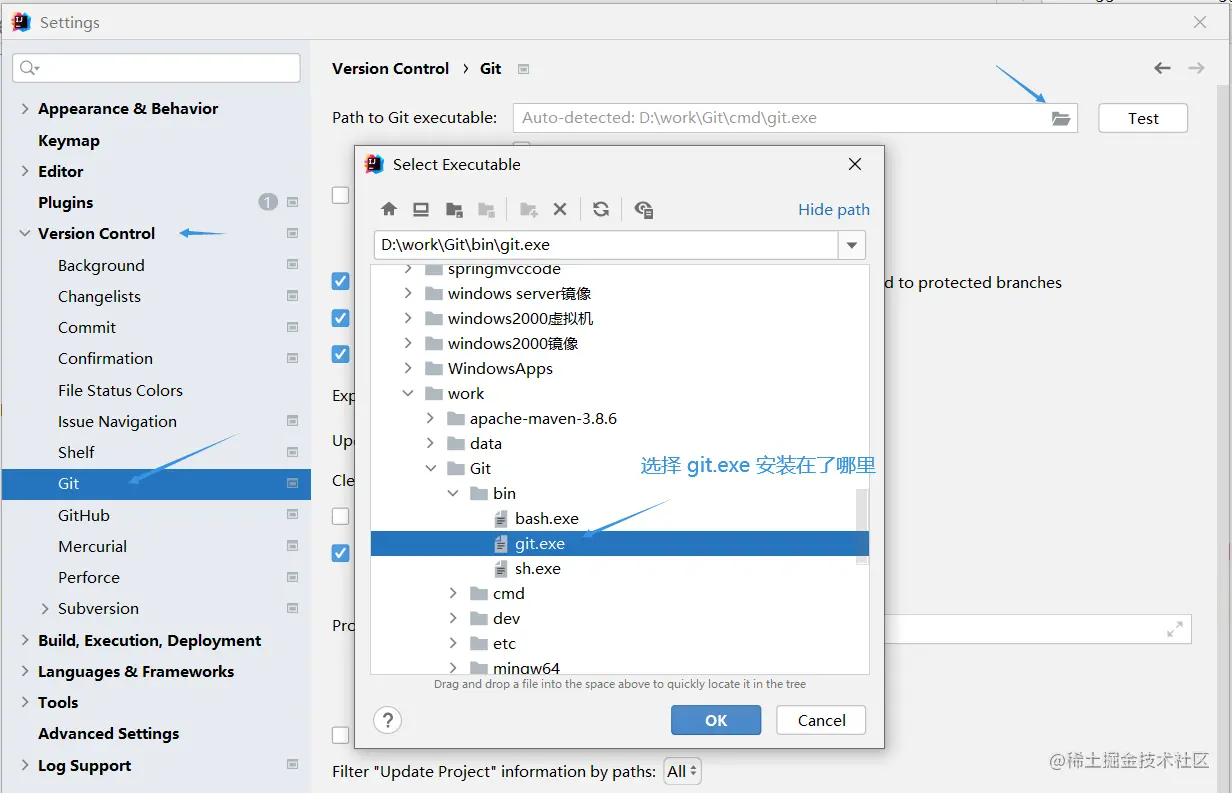Click Version Control breadcrumb in header

[x=390, y=68]
